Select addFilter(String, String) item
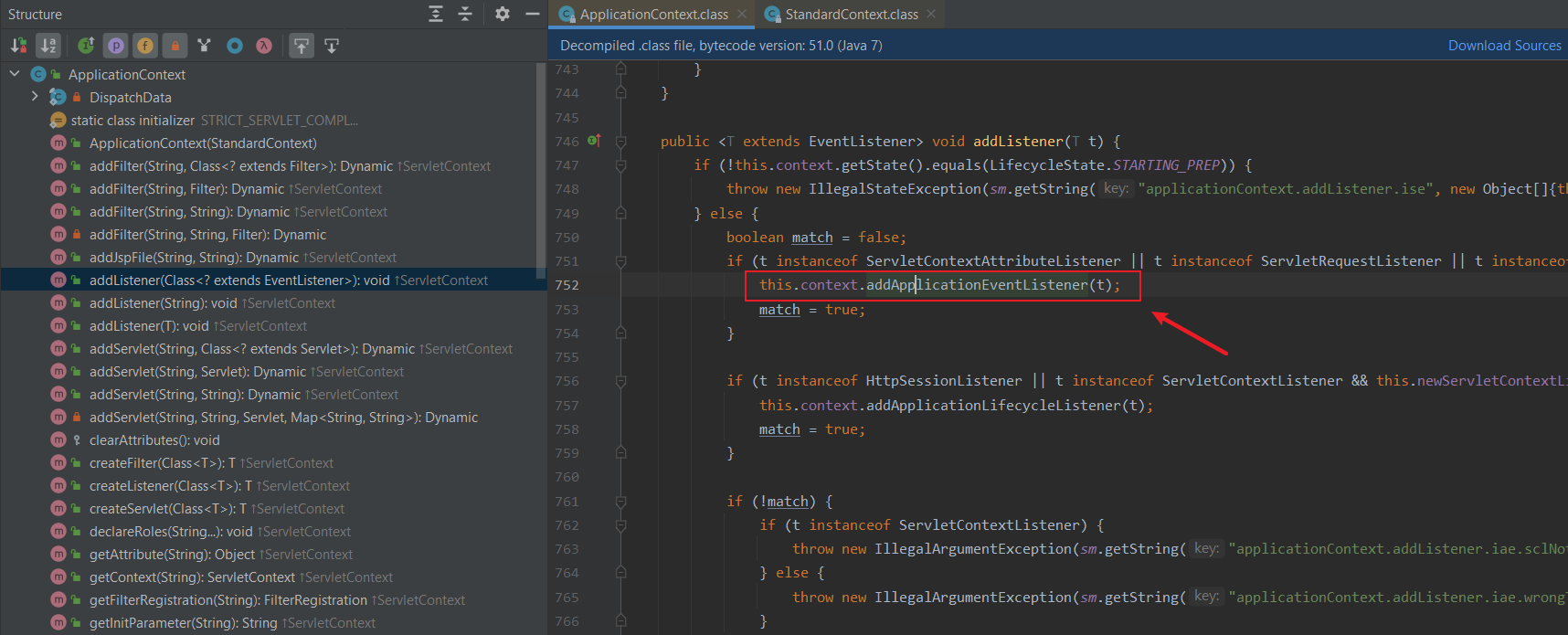 tap(238, 212)
